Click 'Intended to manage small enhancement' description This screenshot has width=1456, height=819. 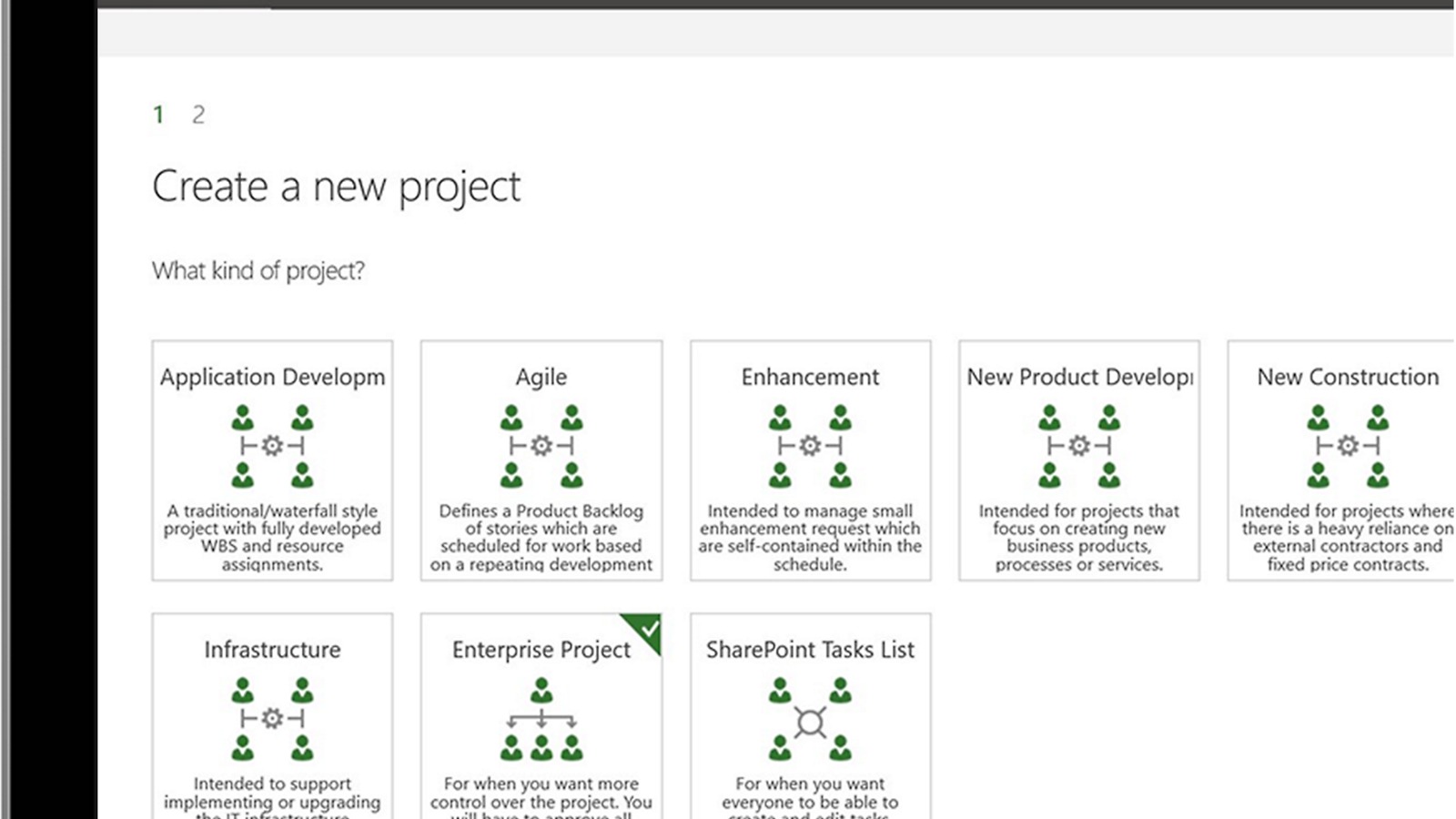click(x=810, y=538)
